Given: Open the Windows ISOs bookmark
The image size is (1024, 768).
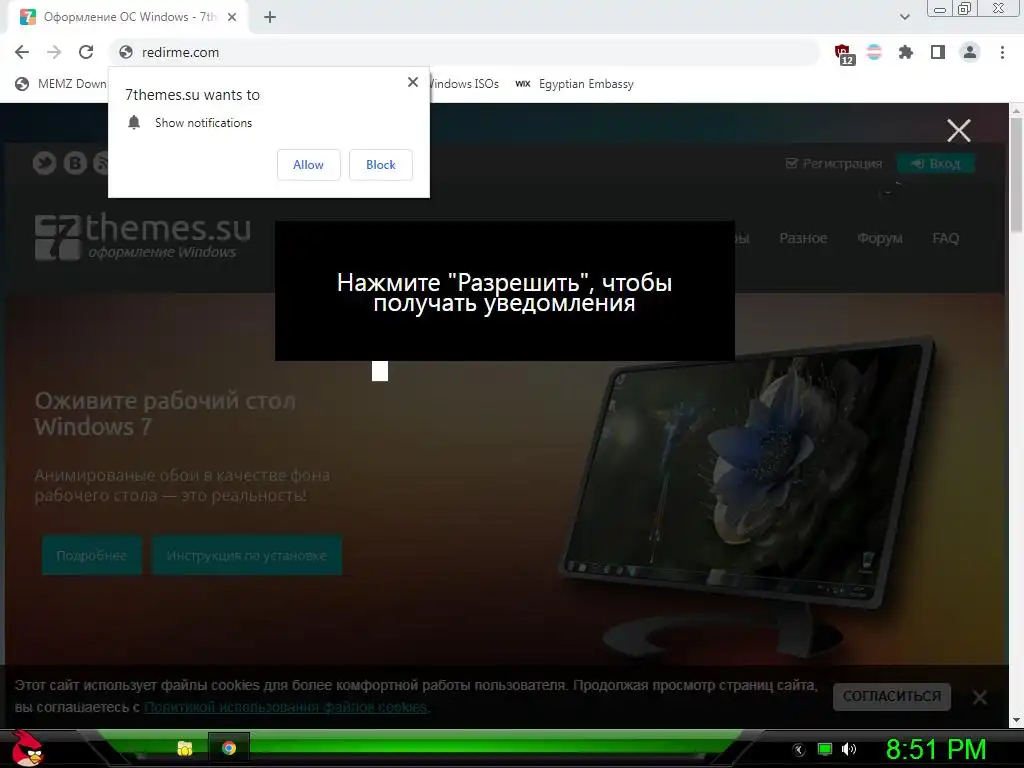Looking at the screenshot, I should click(x=464, y=84).
